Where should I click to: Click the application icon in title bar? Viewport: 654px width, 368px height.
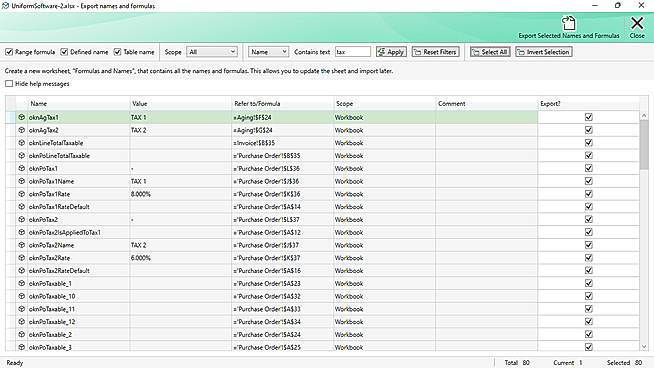[5, 5]
